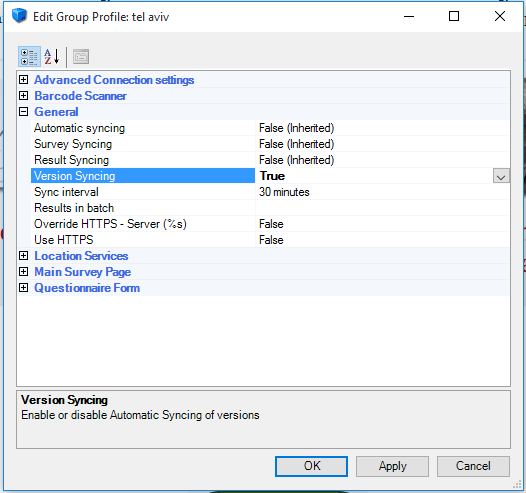Click the Advanced Connection settings heading
This screenshot has width=526, height=493.
[114, 80]
